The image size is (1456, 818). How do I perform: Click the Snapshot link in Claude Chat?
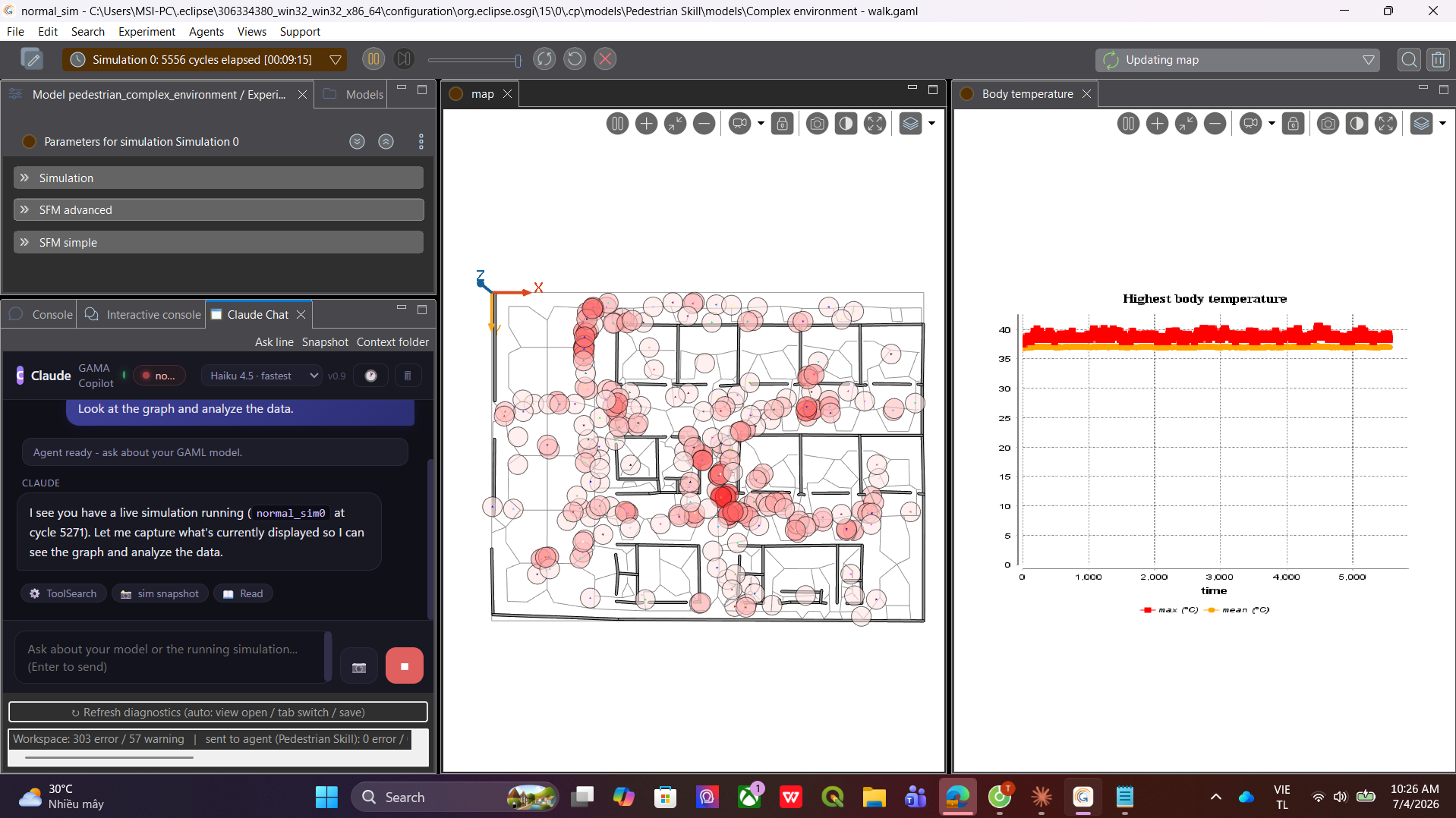[325, 342]
